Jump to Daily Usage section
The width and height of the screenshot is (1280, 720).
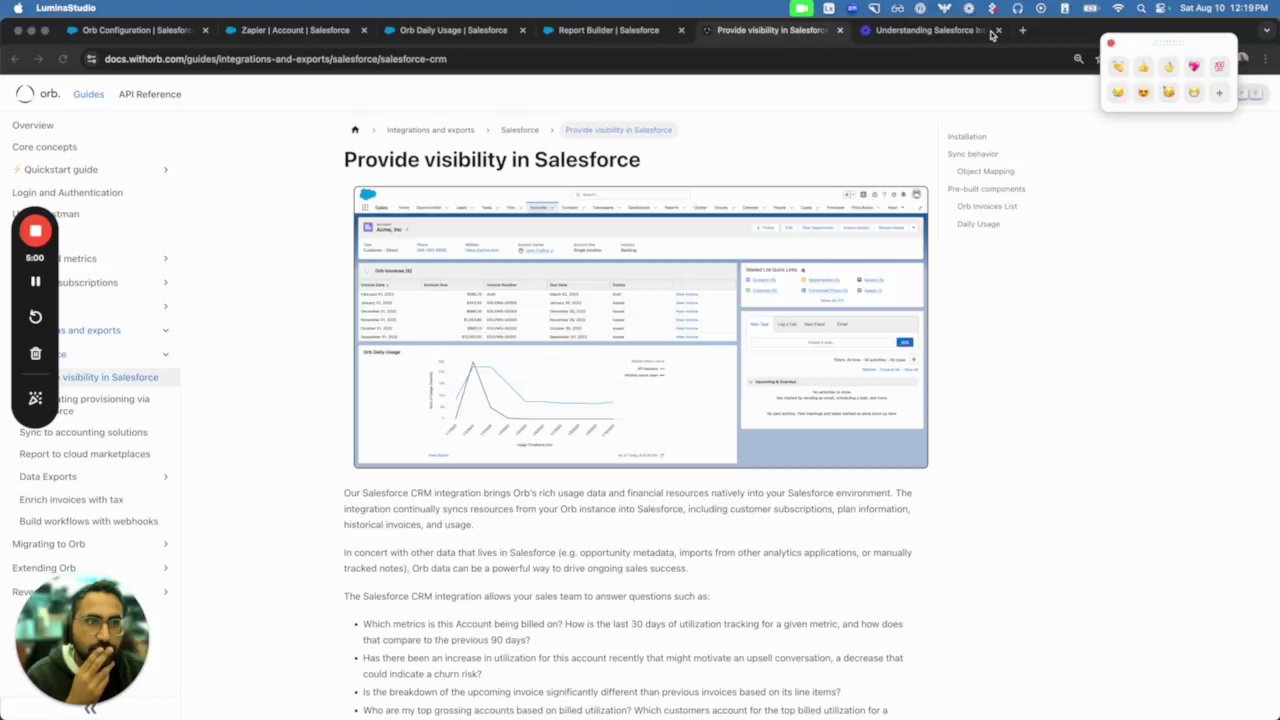(978, 224)
